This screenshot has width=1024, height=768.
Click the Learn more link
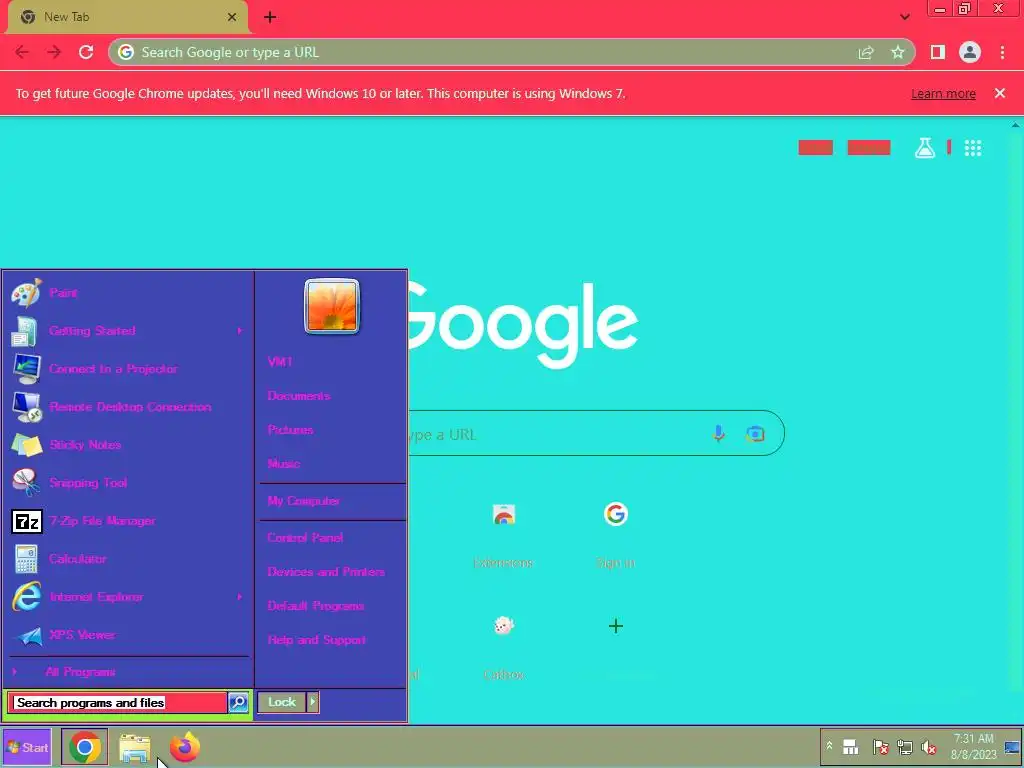(943, 93)
